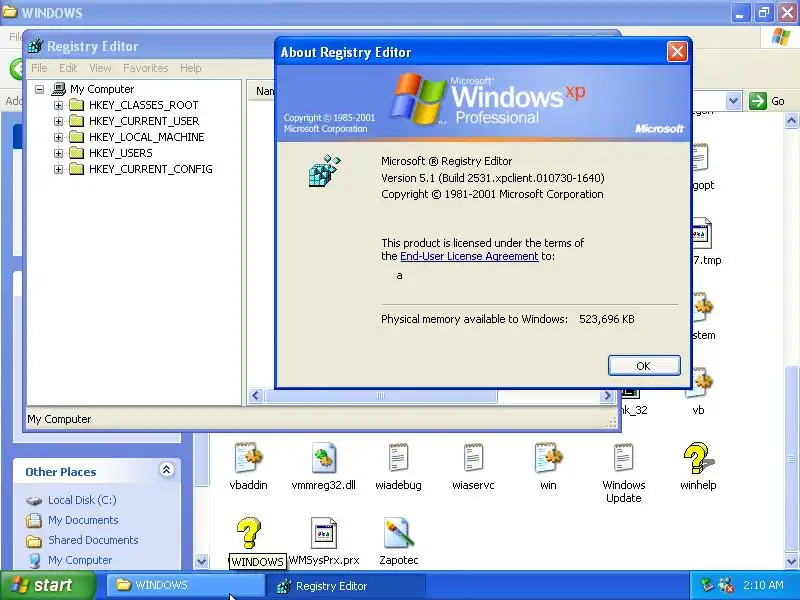This screenshot has height=600, width=800.
Task: Select the vb file icon
Action: pos(701,383)
